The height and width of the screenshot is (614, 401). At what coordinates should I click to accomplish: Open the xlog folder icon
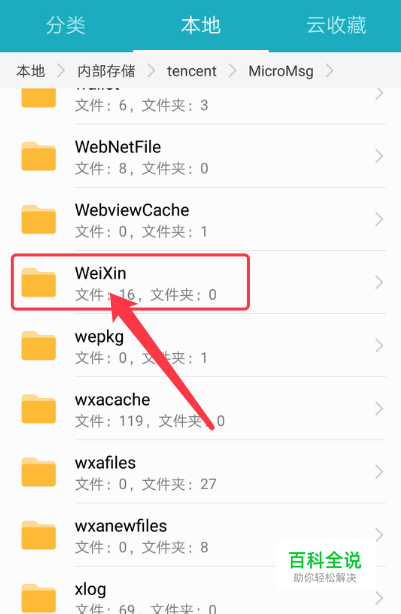point(38,598)
